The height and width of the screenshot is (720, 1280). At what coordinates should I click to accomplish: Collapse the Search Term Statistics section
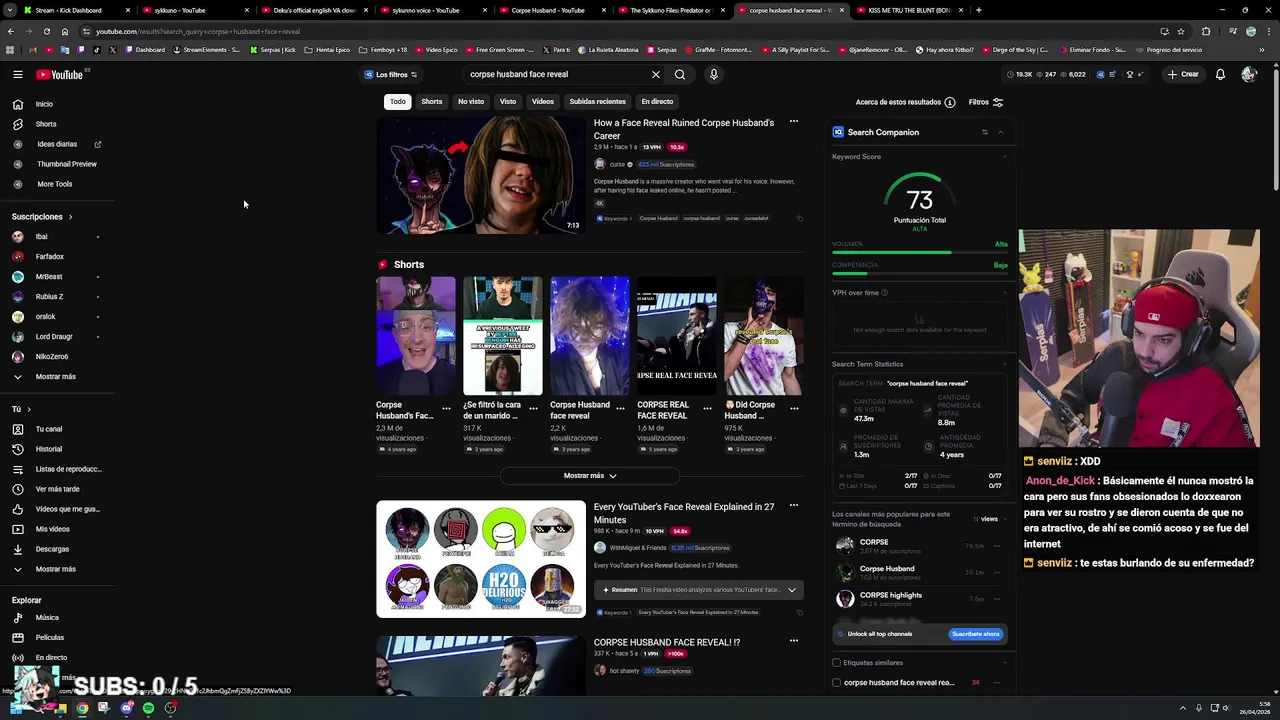point(1004,364)
